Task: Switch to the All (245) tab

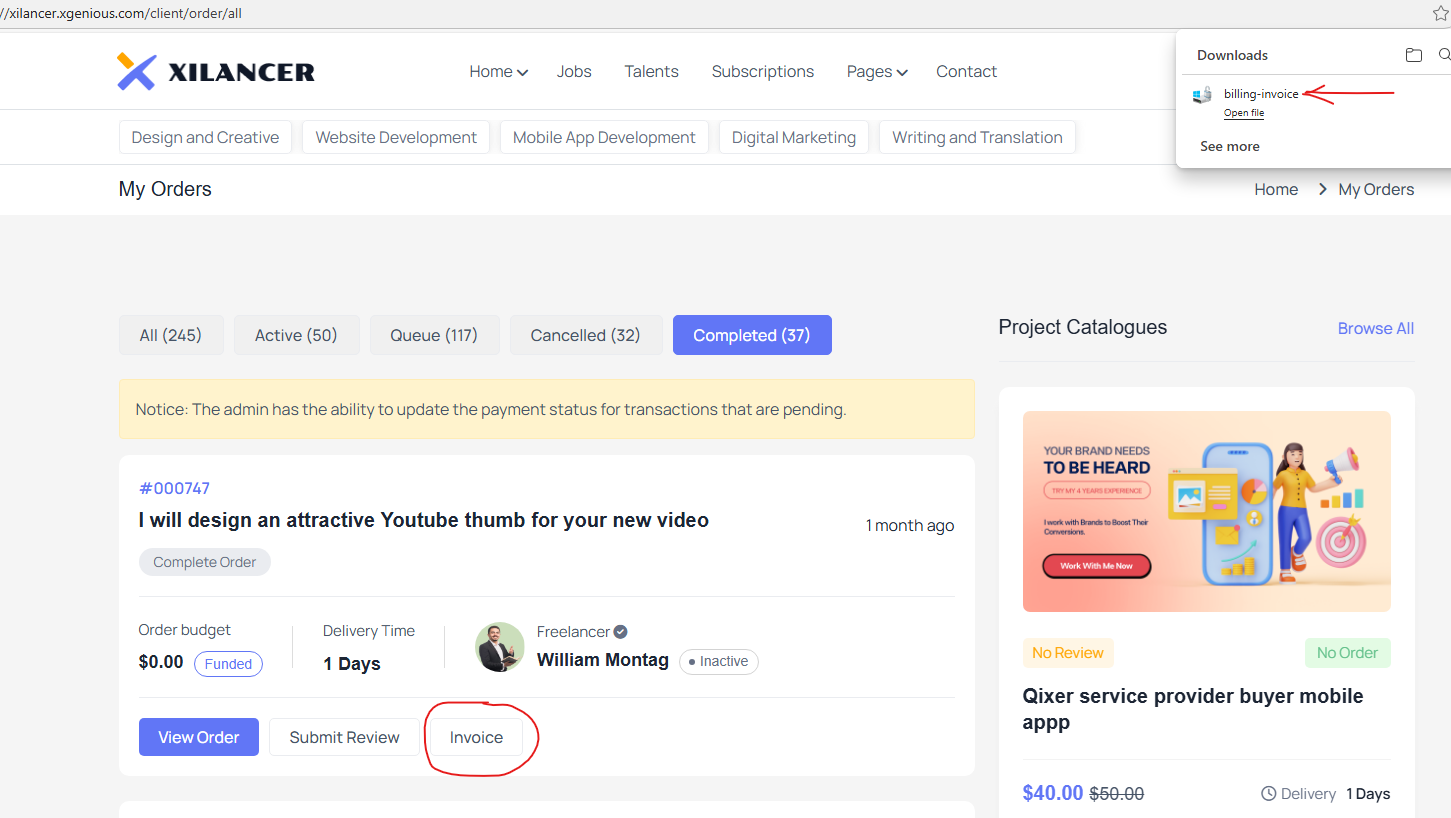Action: 171,335
